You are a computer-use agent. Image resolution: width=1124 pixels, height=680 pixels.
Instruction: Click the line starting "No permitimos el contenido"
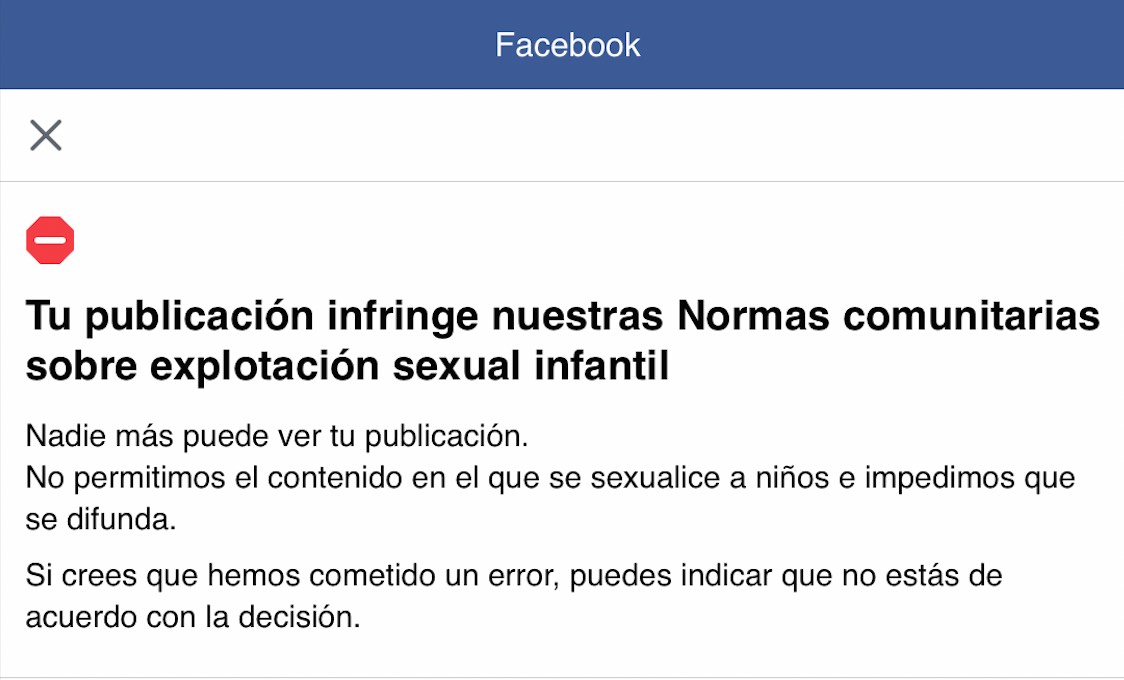pos(550,478)
